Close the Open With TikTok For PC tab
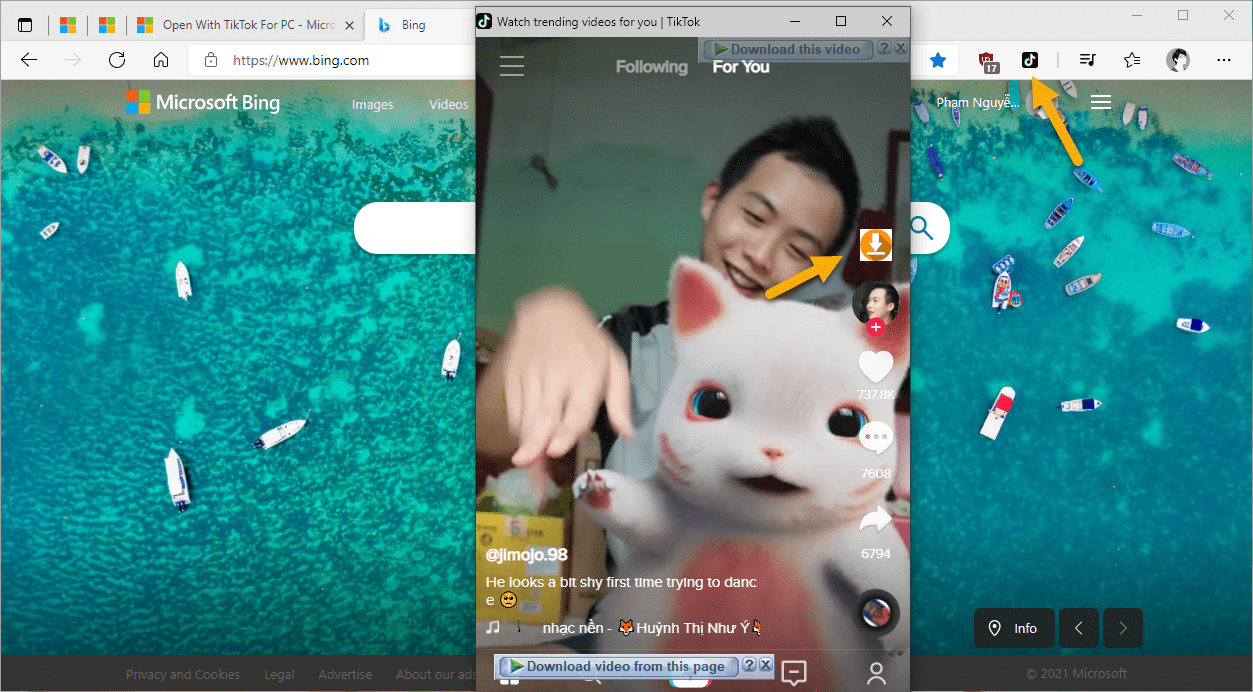The height and width of the screenshot is (692, 1253). point(348,26)
